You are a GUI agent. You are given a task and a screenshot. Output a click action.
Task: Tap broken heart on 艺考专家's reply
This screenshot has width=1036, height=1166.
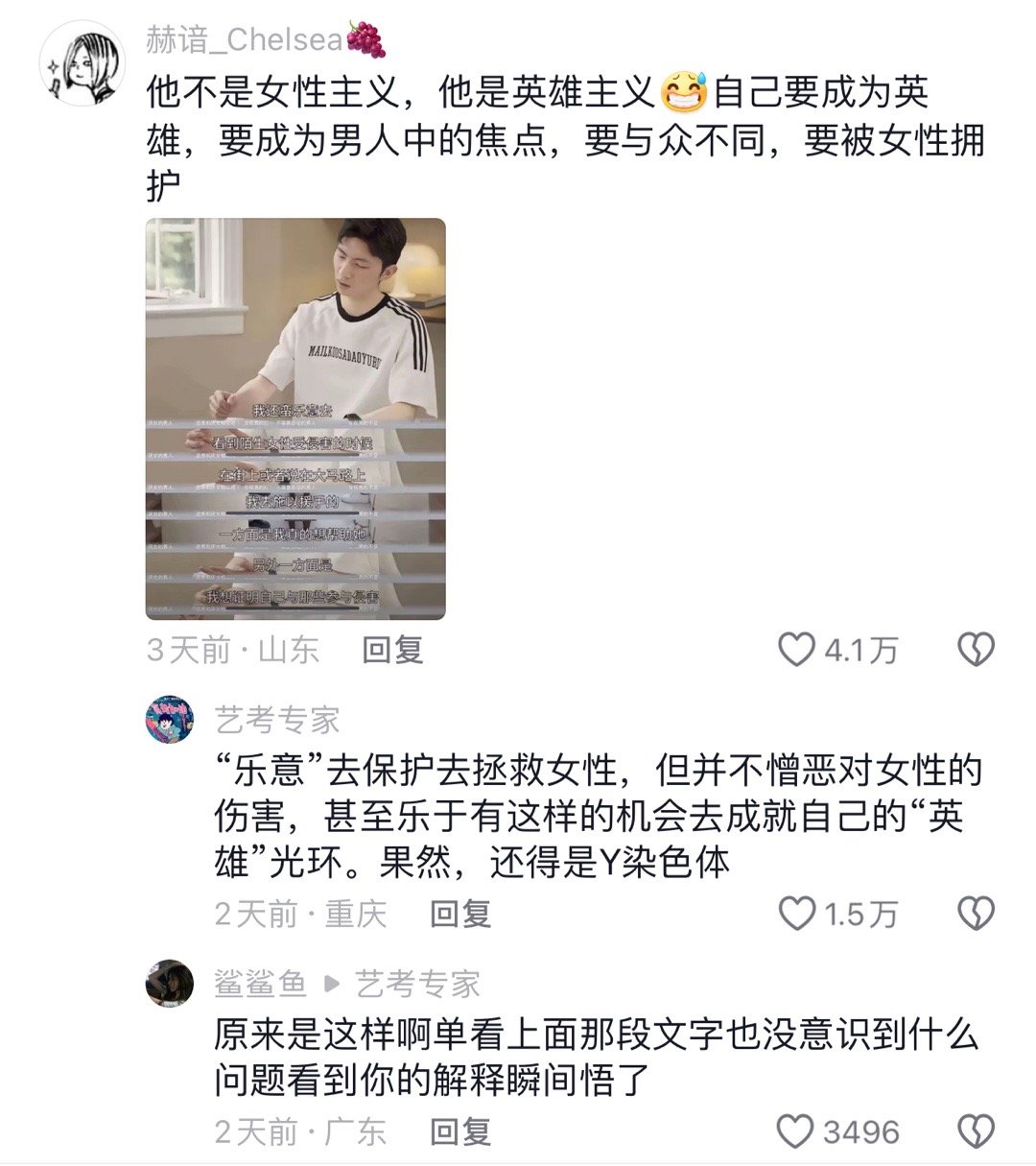pyautogui.click(x=976, y=914)
